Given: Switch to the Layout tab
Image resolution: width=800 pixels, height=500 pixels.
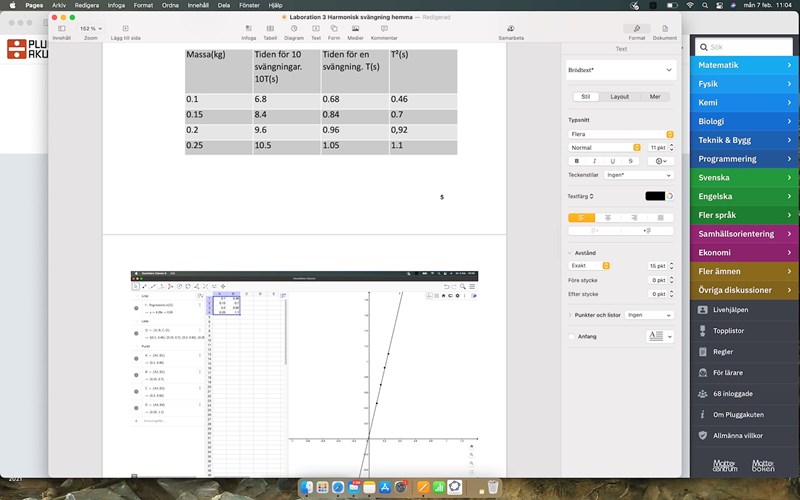Looking at the screenshot, I should click(x=620, y=97).
